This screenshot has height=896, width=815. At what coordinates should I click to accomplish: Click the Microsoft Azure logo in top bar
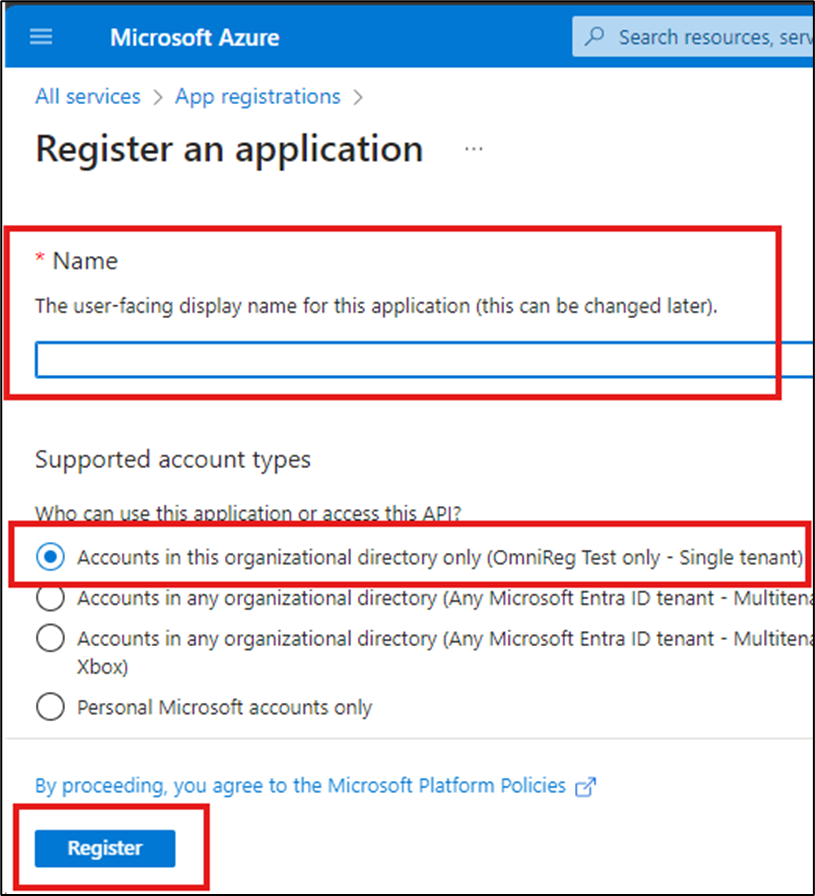194,37
